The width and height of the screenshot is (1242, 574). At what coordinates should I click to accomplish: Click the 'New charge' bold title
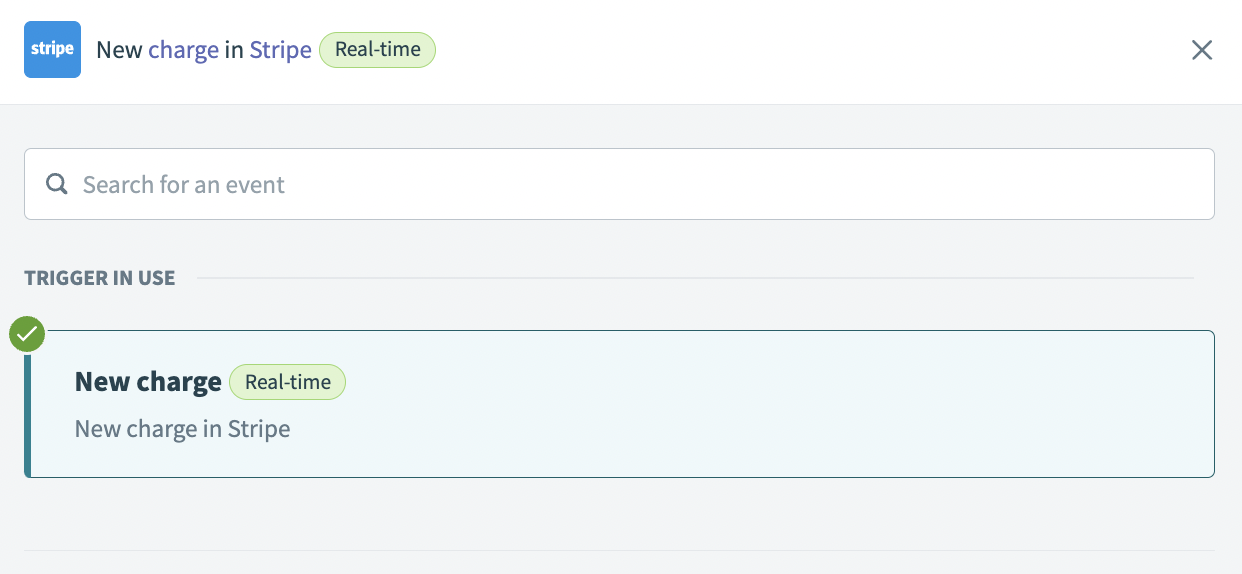(x=148, y=382)
